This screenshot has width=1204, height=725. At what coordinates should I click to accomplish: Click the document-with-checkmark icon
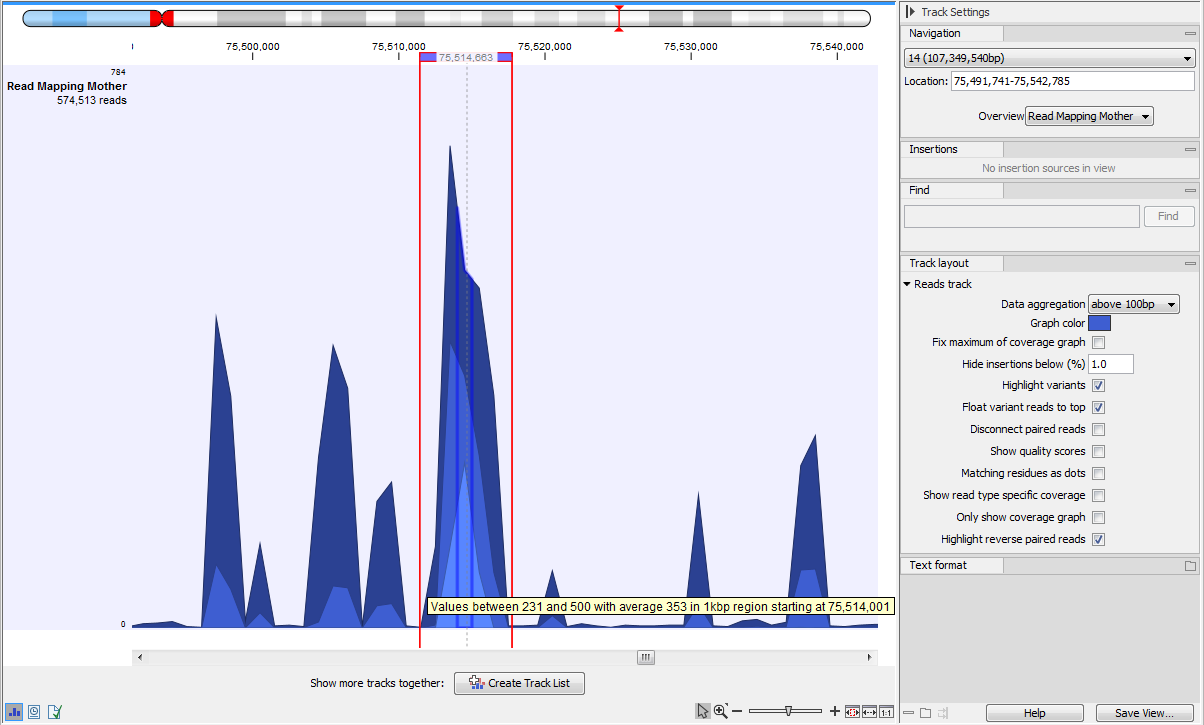click(54, 711)
